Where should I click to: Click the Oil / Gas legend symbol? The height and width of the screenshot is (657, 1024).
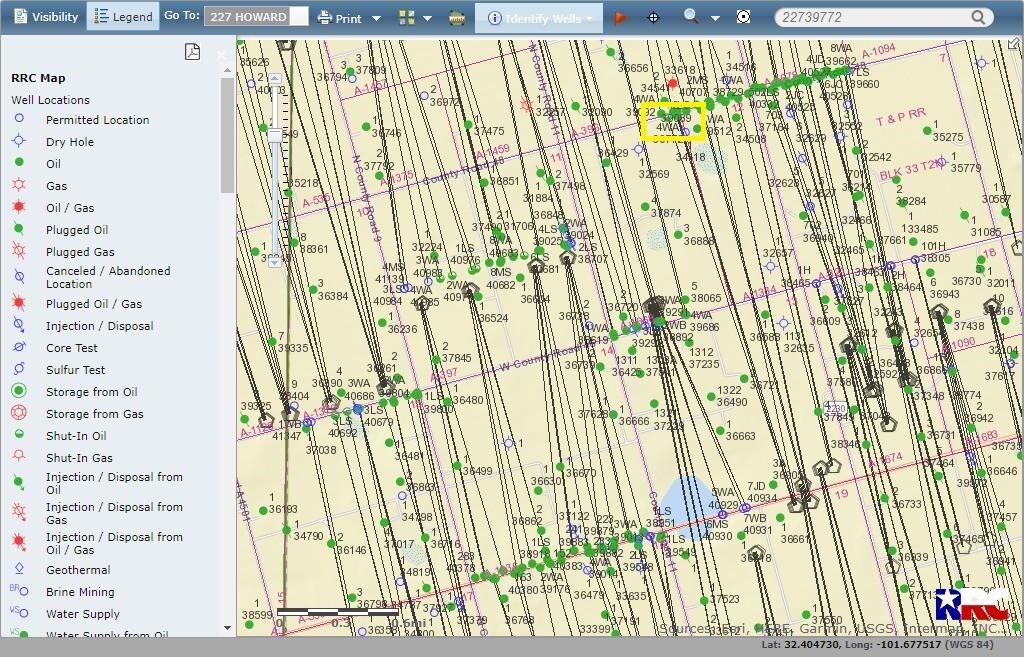19,207
